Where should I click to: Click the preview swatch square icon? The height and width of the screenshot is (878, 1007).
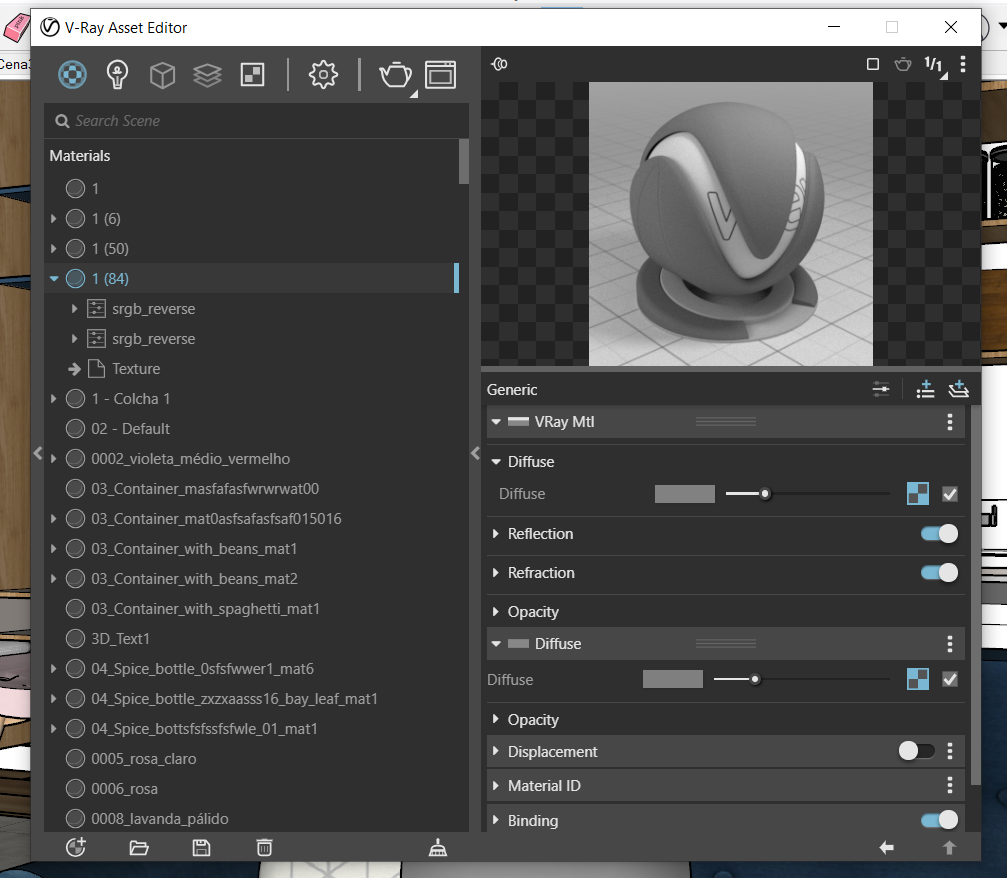point(873,64)
